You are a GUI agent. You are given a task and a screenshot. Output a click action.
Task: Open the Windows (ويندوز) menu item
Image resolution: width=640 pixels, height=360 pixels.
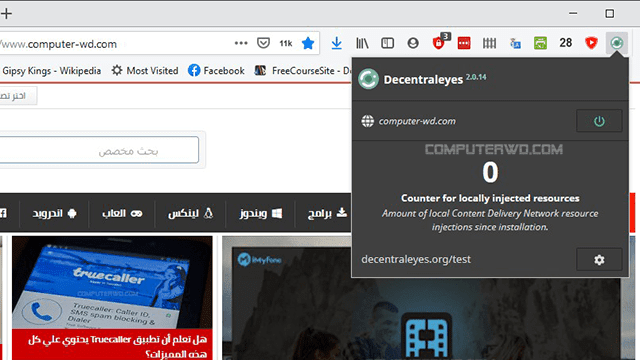[x=260, y=213]
